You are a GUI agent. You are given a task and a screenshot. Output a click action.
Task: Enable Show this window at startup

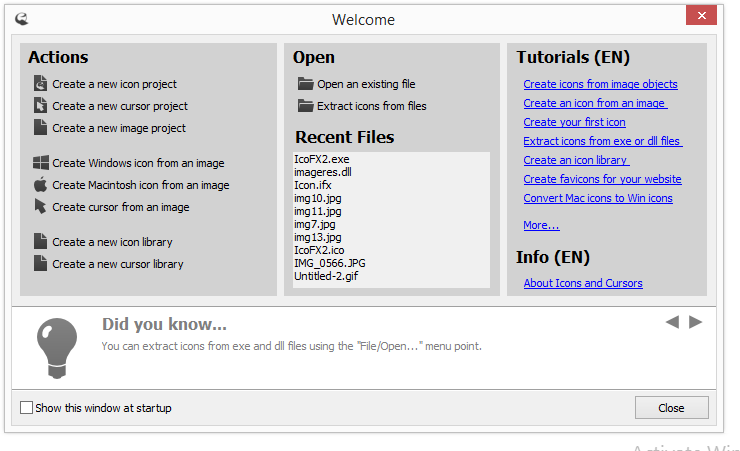(27, 408)
